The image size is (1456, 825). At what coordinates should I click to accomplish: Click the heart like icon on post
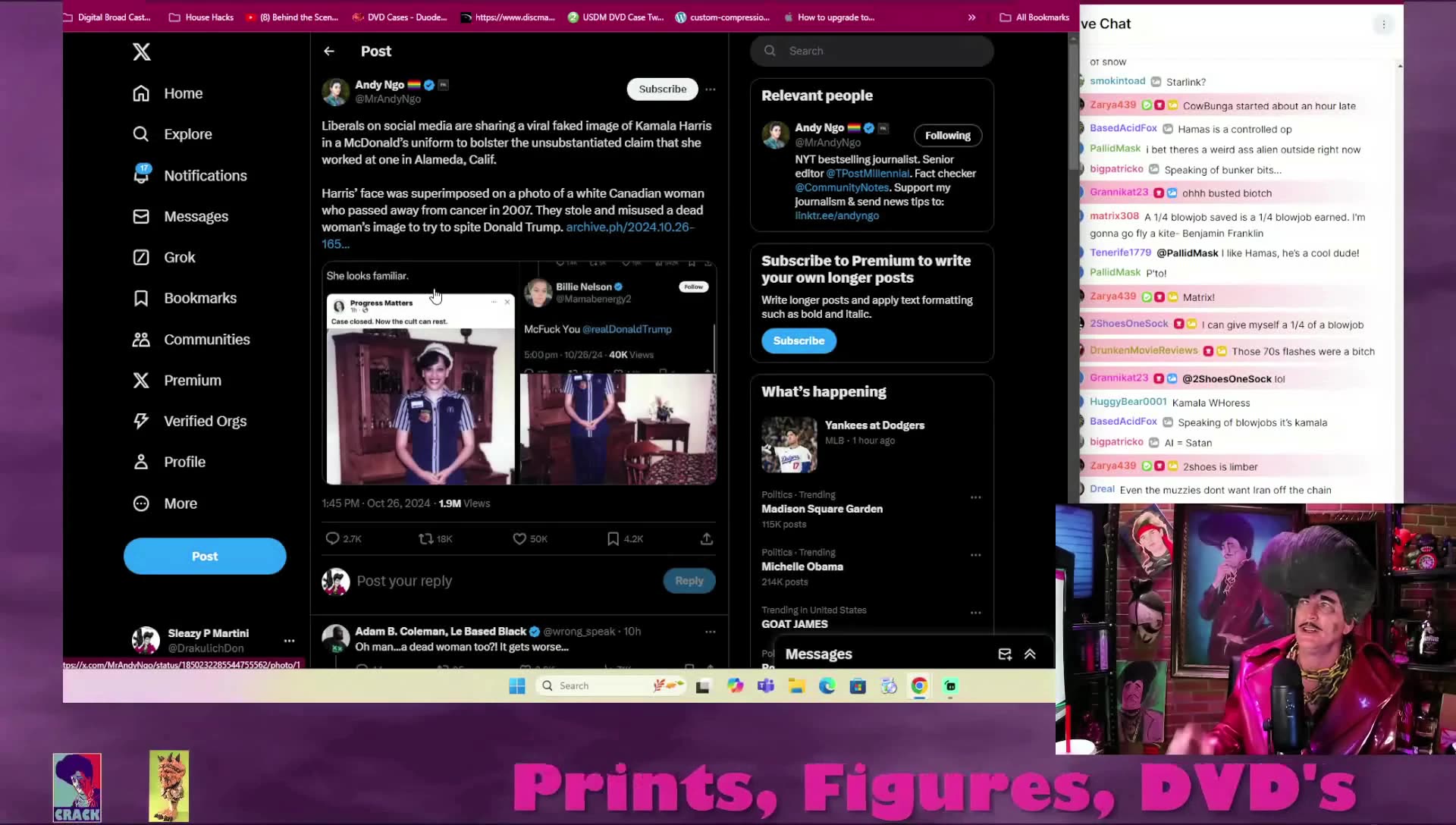click(x=519, y=538)
